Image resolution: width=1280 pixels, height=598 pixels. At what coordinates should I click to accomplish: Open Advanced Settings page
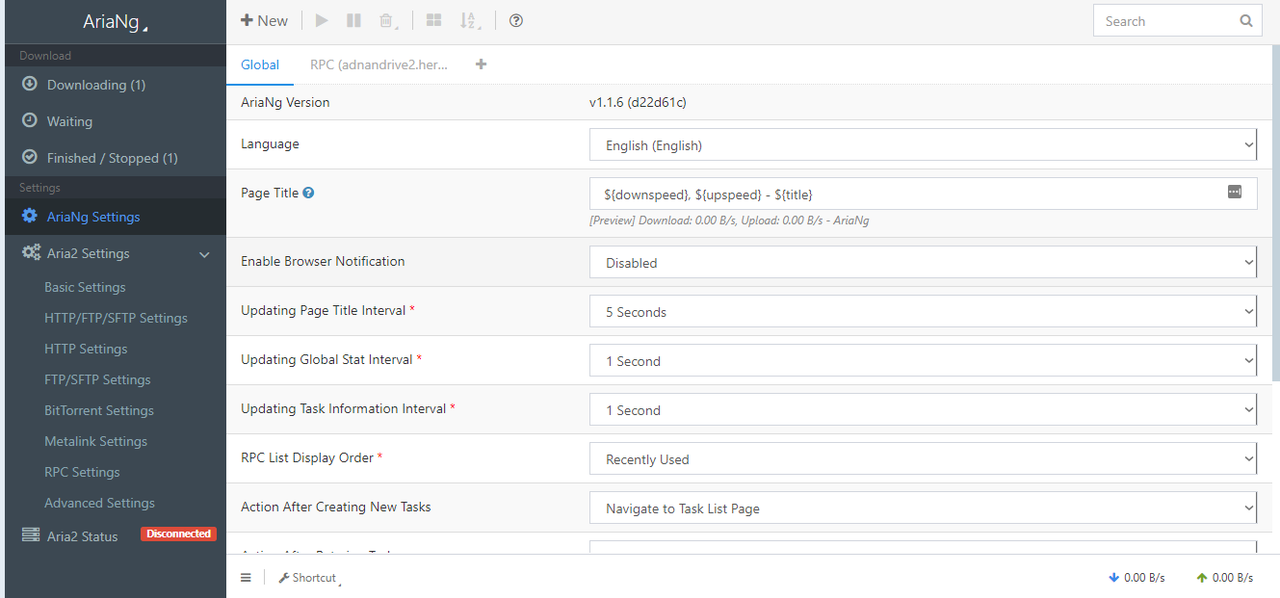coord(99,503)
